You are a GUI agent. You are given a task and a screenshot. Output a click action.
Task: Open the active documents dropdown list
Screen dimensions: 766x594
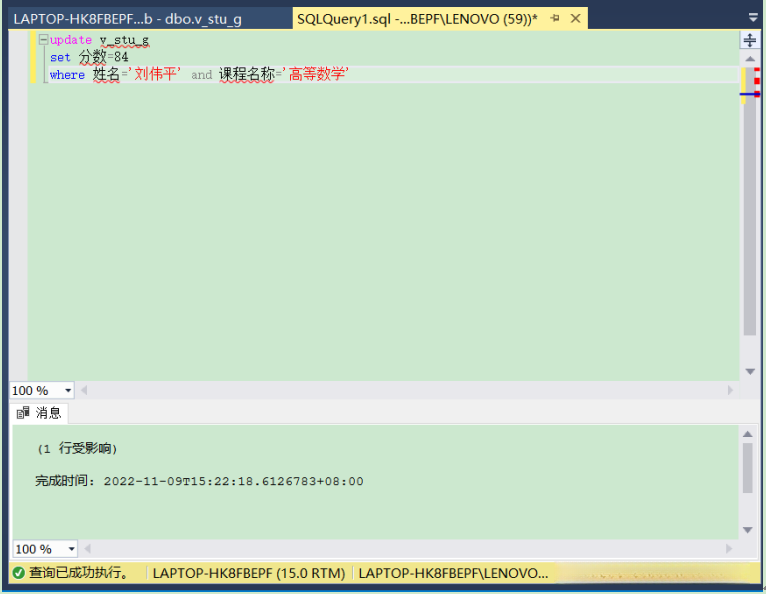pos(753,18)
